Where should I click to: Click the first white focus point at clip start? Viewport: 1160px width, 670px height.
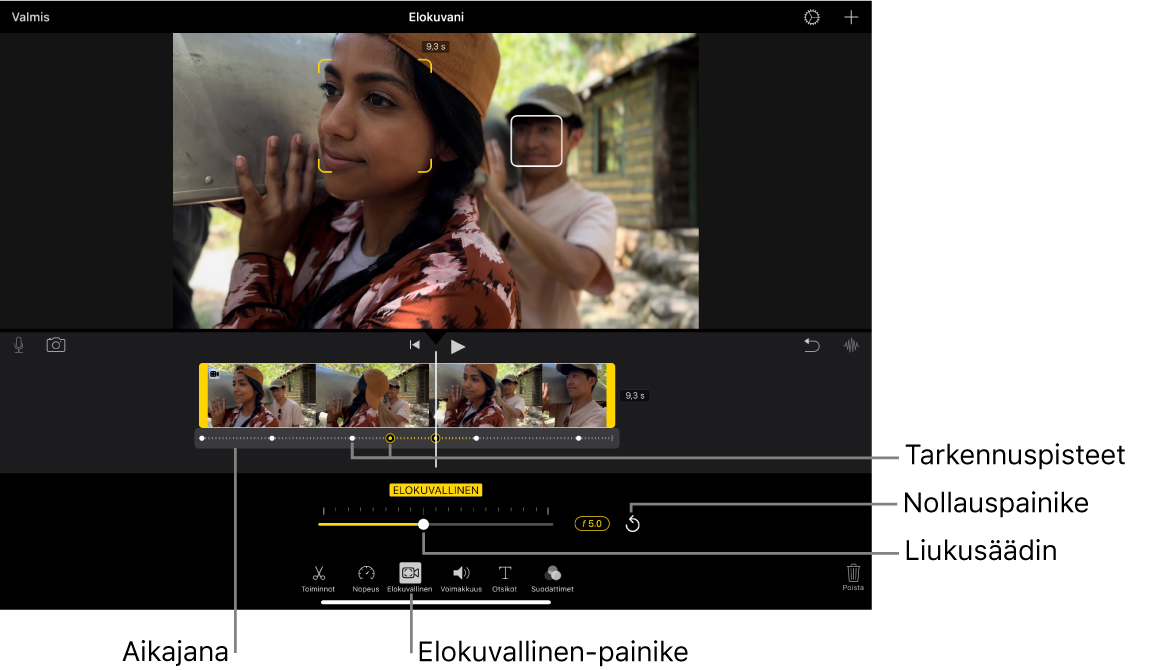[x=202, y=439]
